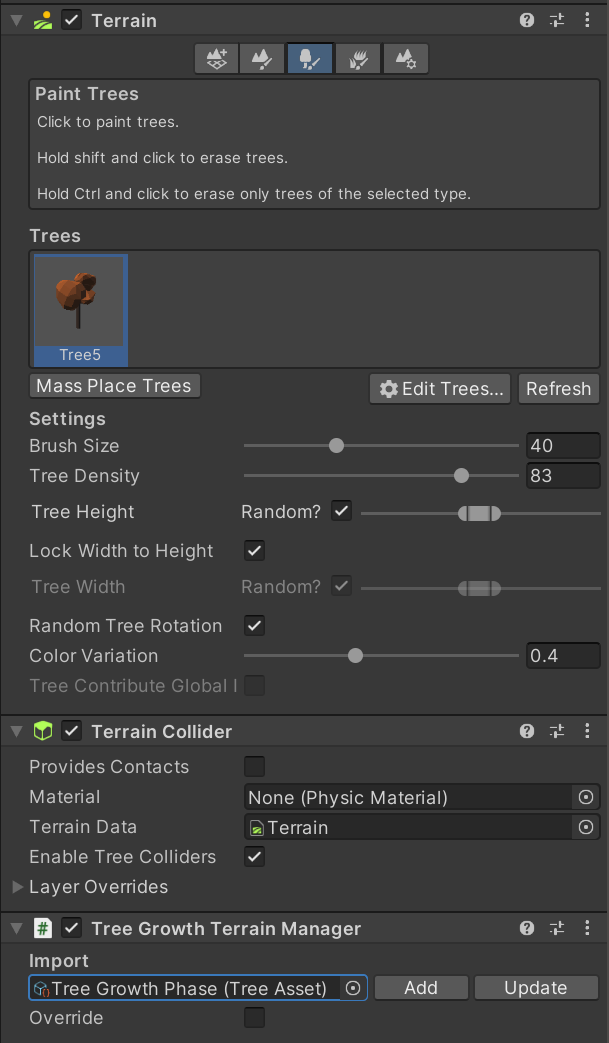Click the Tree Density value field
The width and height of the screenshot is (609, 1043).
click(563, 476)
